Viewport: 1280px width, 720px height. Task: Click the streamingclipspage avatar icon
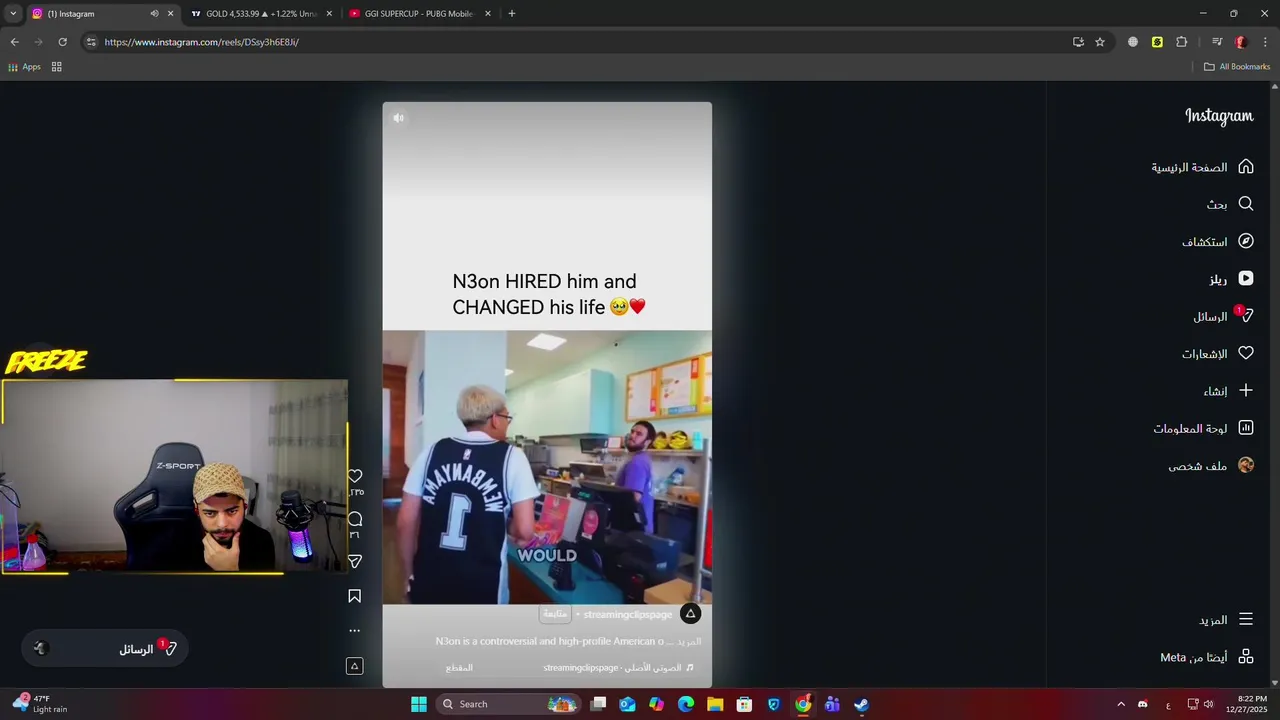690,614
